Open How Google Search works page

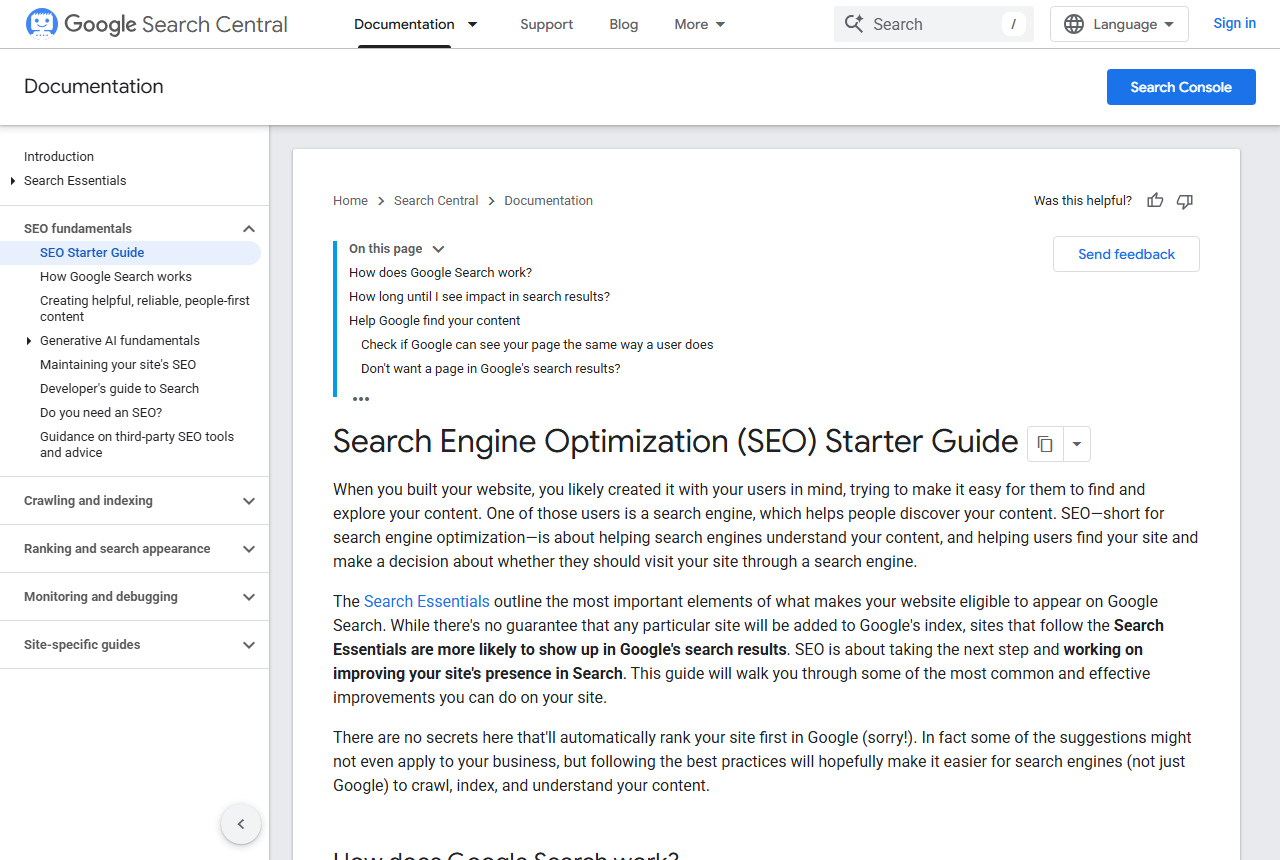(x=116, y=277)
